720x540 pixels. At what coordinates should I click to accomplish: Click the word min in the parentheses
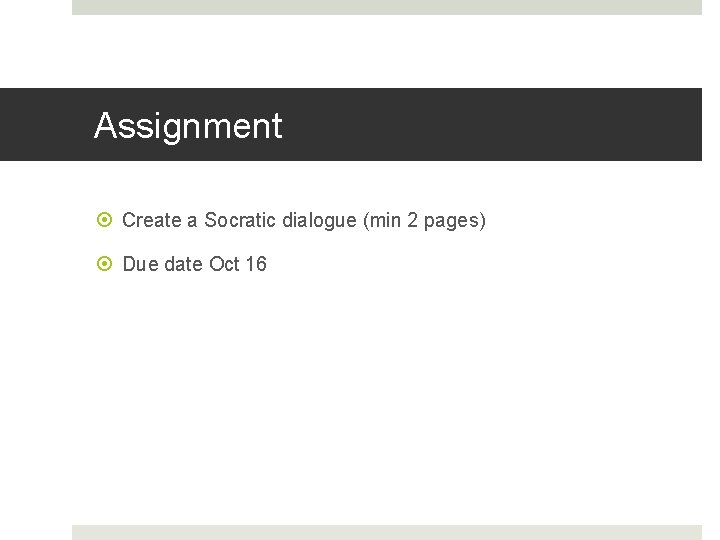pos(385,220)
